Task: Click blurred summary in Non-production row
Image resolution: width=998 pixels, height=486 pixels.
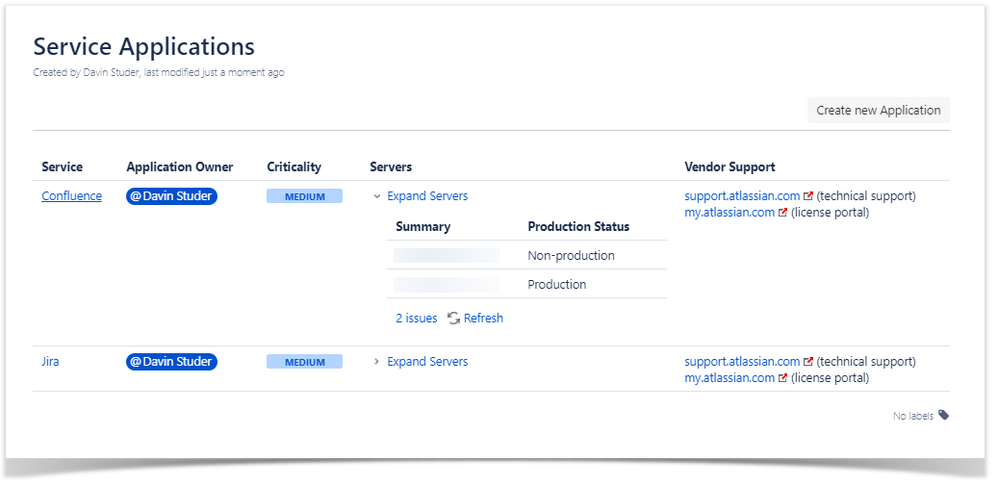Action: point(446,256)
